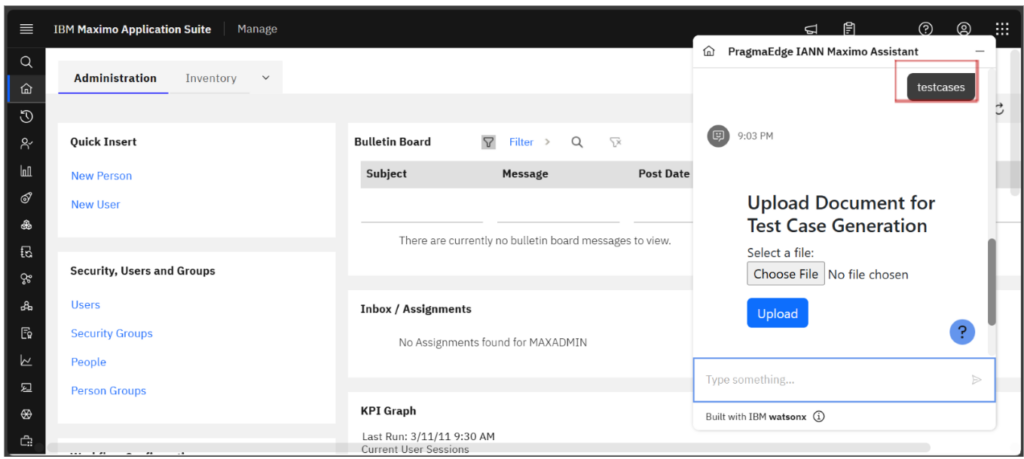Open the line graph icon in sidebar
This screenshot has width=1024, height=459.
coord(26,360)
